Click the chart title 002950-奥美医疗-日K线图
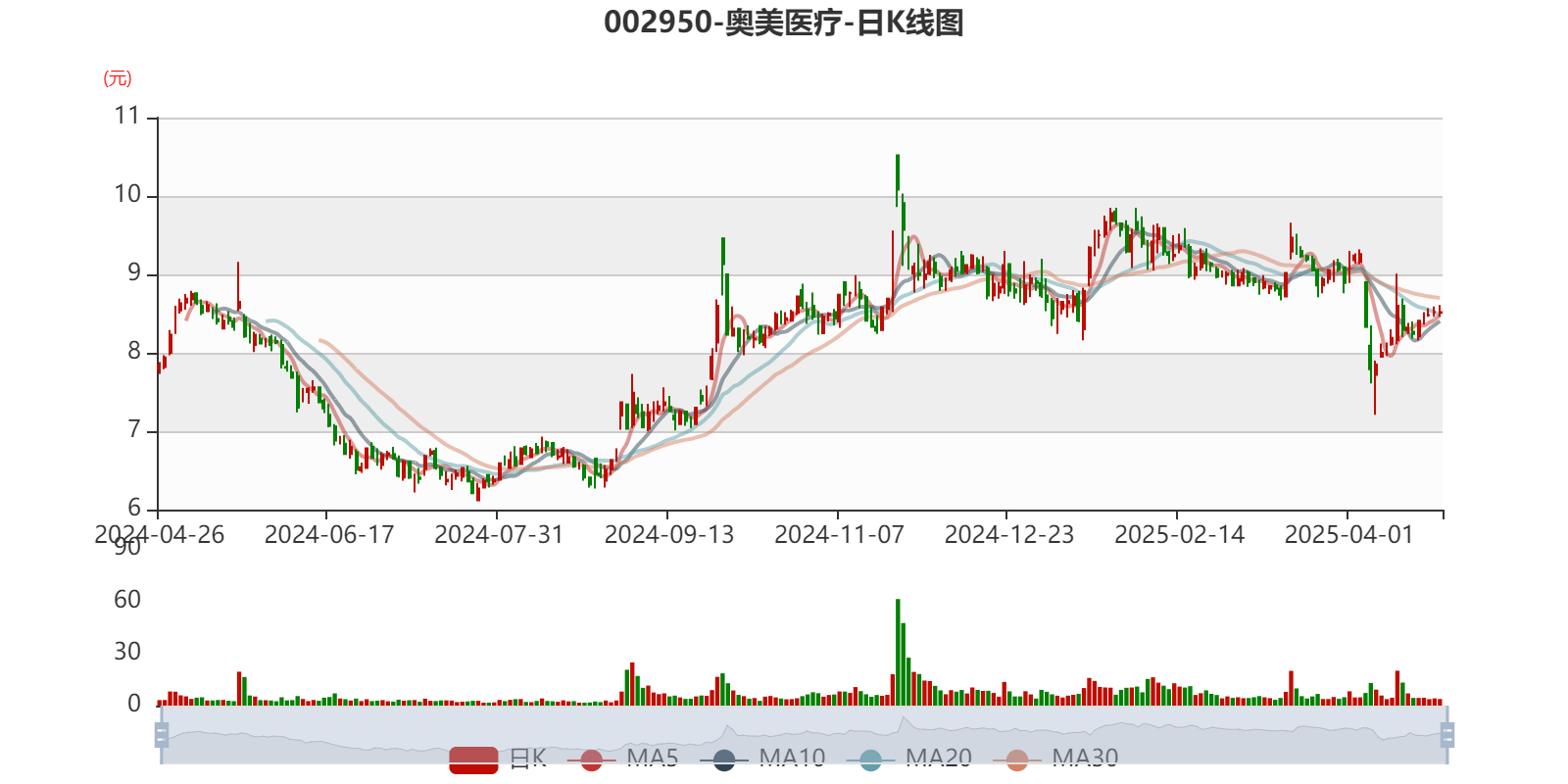1568x784 pixels. pyautogui.click(x=784, y=23)
